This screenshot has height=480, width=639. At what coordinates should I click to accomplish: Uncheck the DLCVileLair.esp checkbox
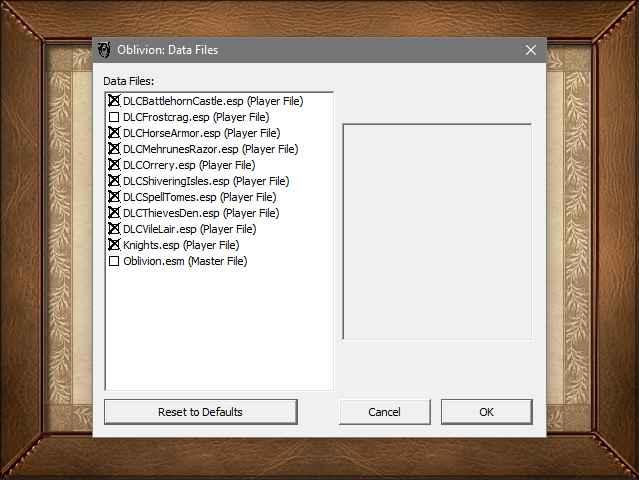click(114, 229)
